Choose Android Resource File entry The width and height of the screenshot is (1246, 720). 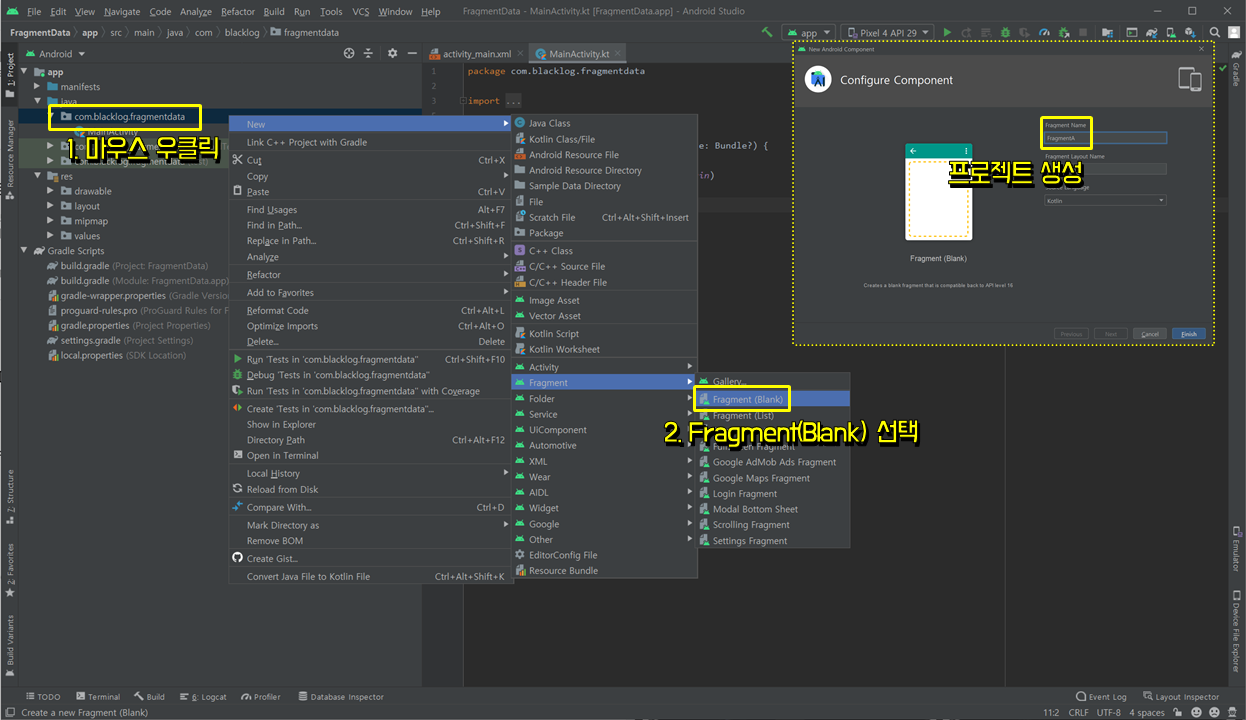click(604, 155)
